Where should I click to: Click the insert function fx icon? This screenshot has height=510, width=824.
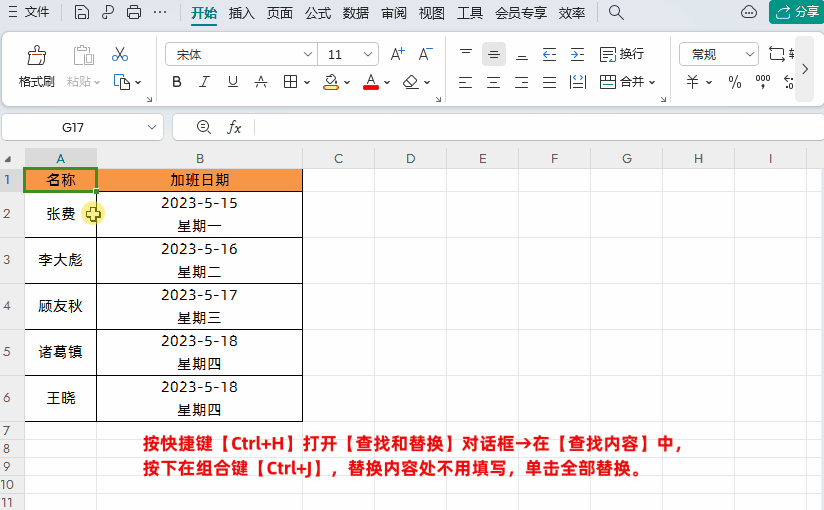click(234, 127)
